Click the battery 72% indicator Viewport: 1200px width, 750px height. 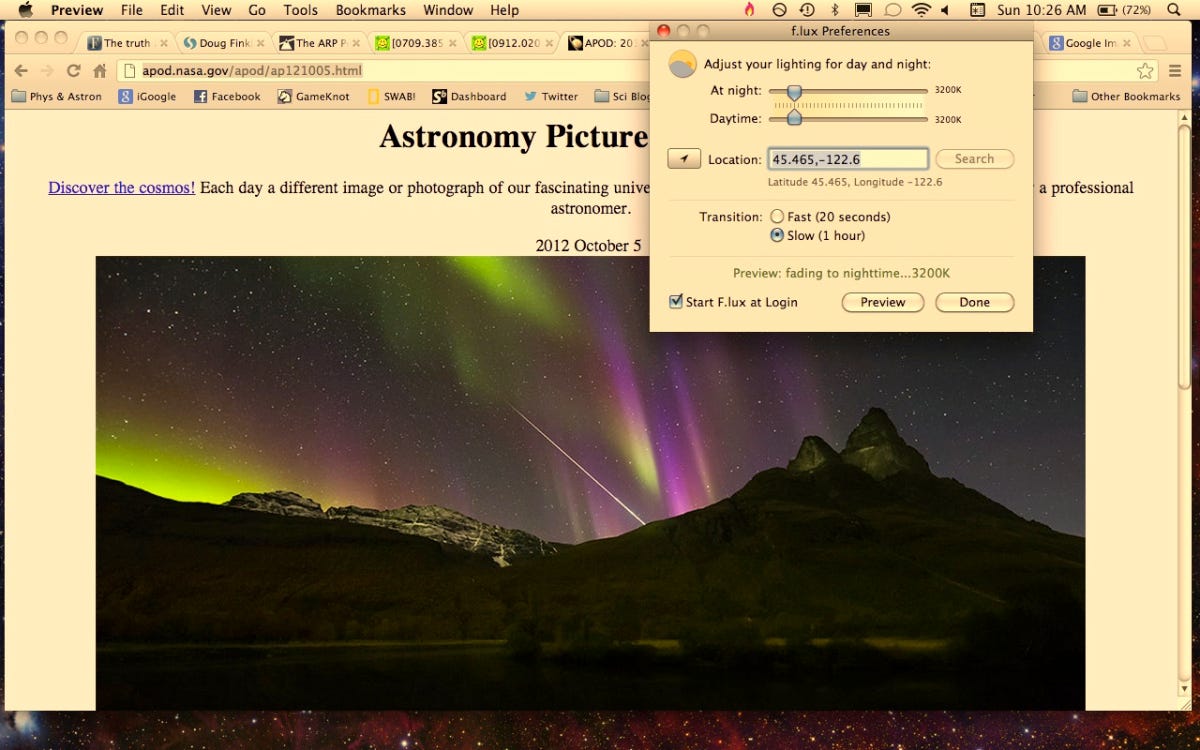[1124, 10]
